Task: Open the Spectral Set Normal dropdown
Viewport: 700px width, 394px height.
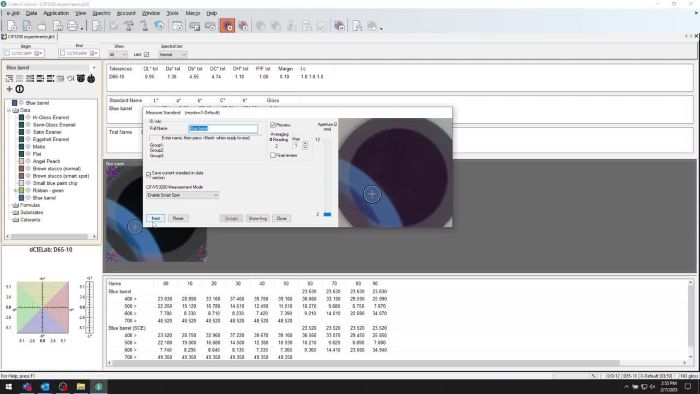Action: [173, 54]
